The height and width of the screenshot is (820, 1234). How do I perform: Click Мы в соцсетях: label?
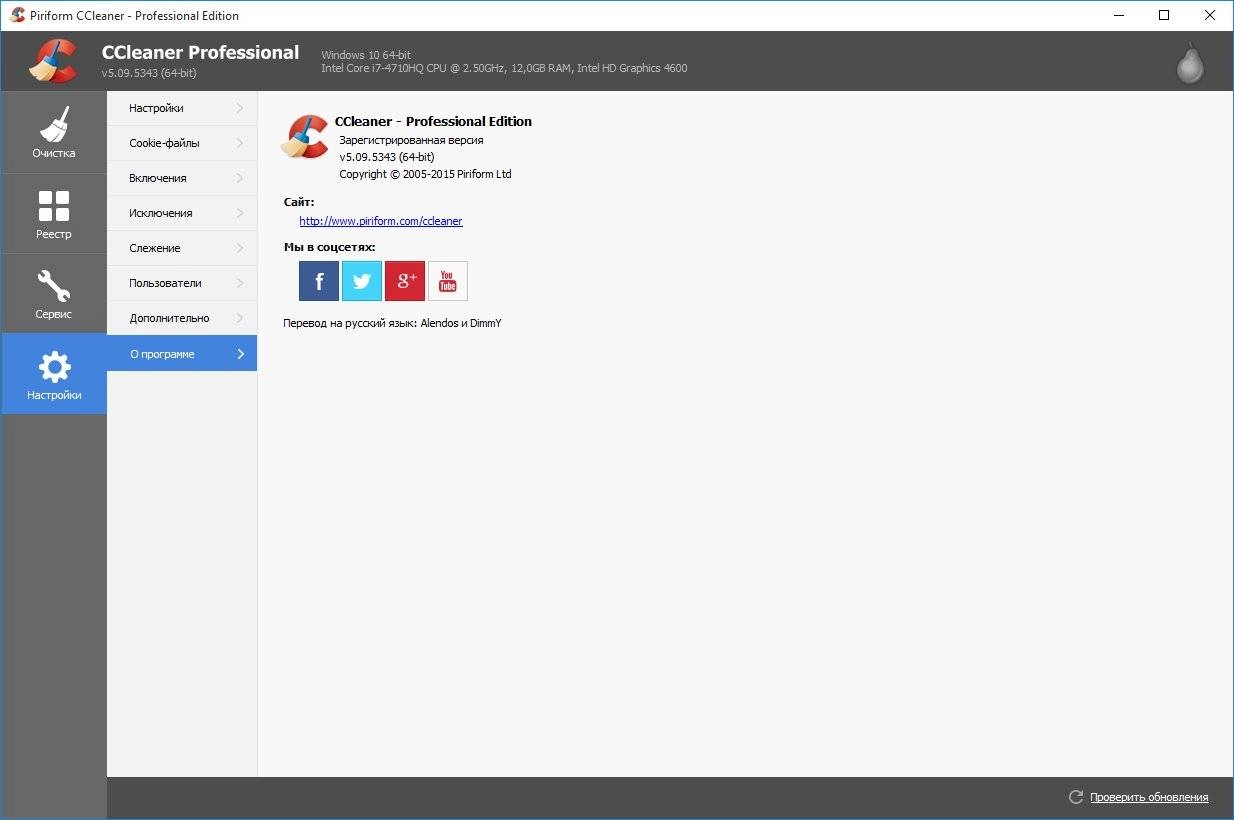(329, 247)
